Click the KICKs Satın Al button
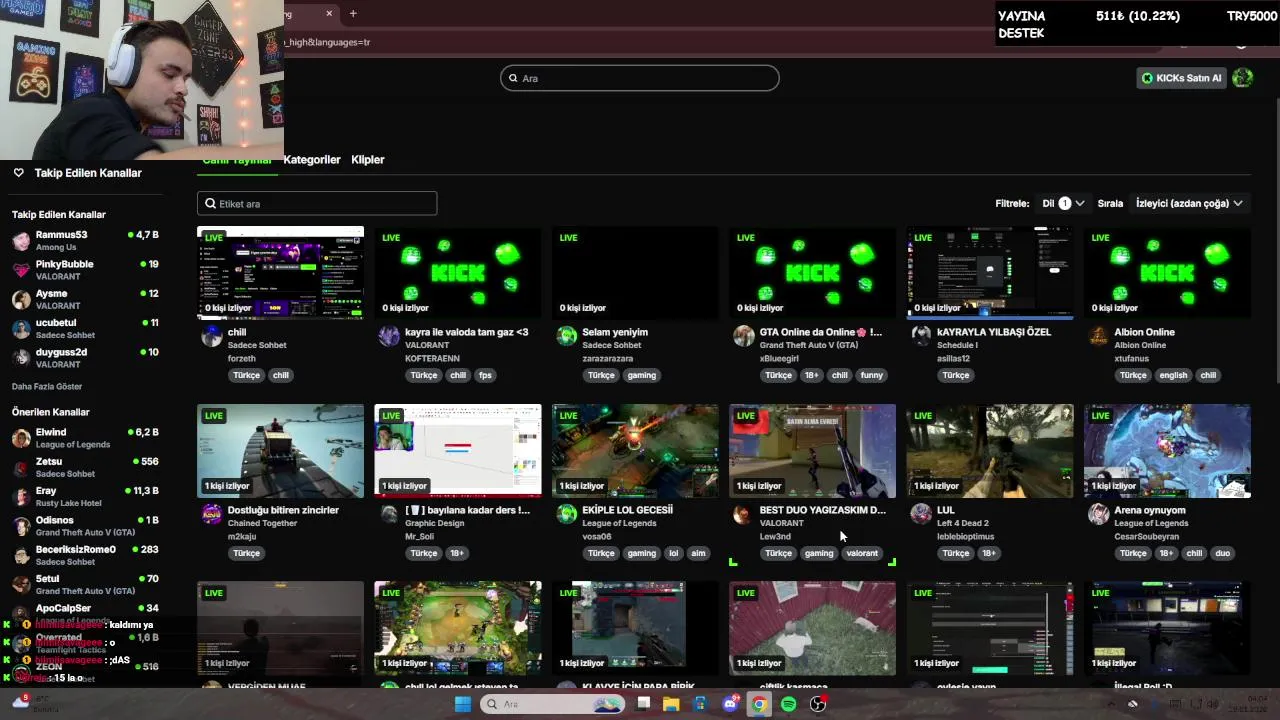The height and width of the screenshot is (720, 1280). coord(1182,78)
